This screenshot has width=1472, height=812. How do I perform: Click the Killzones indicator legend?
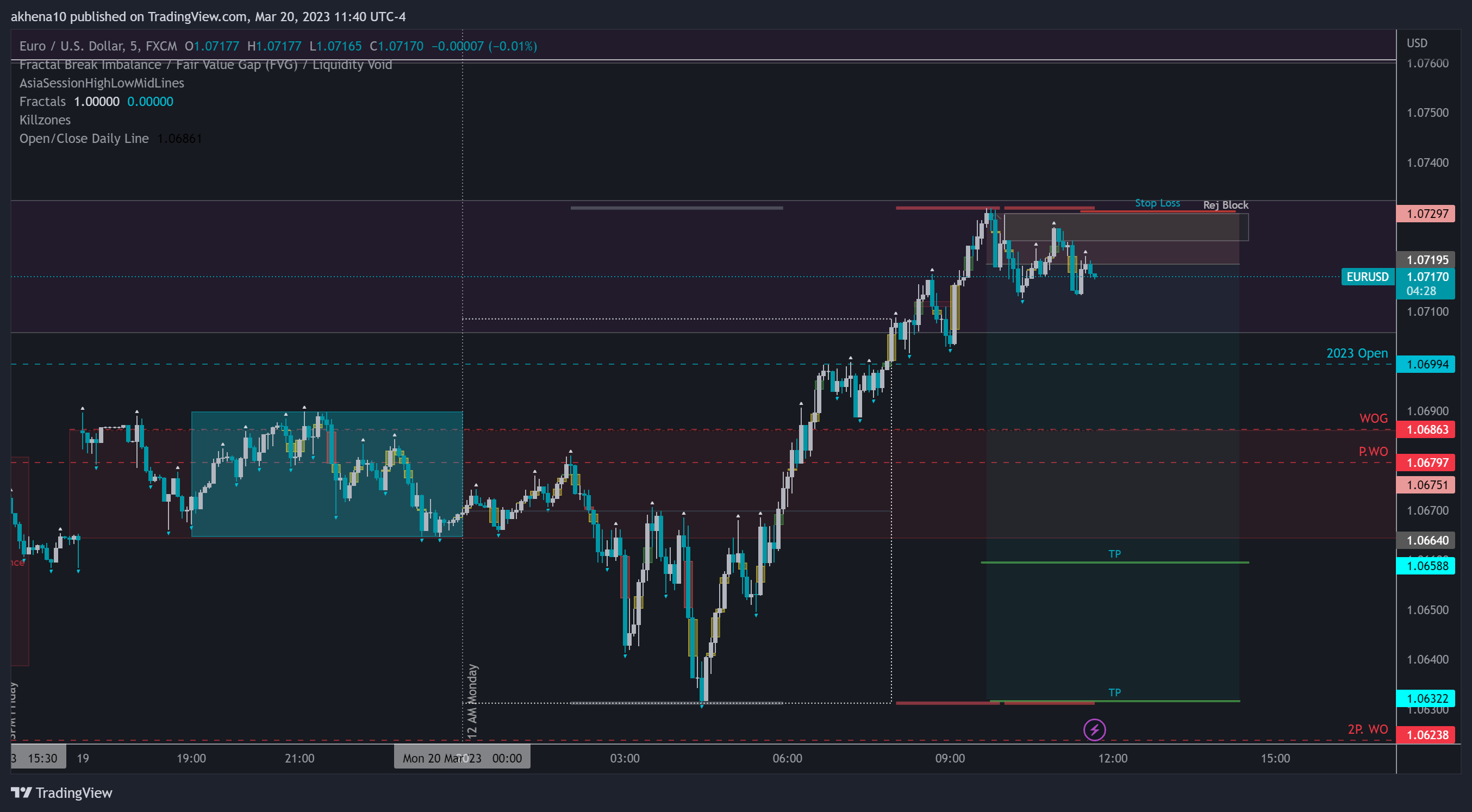coord(45,120)
